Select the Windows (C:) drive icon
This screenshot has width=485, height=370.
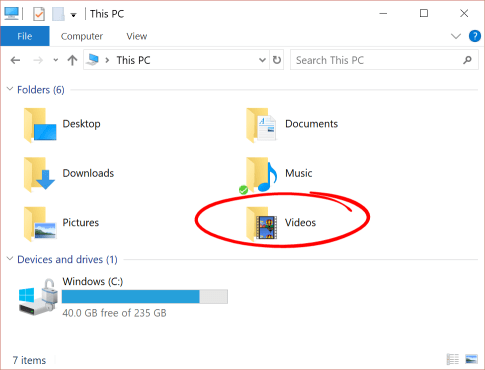point(37,297)
